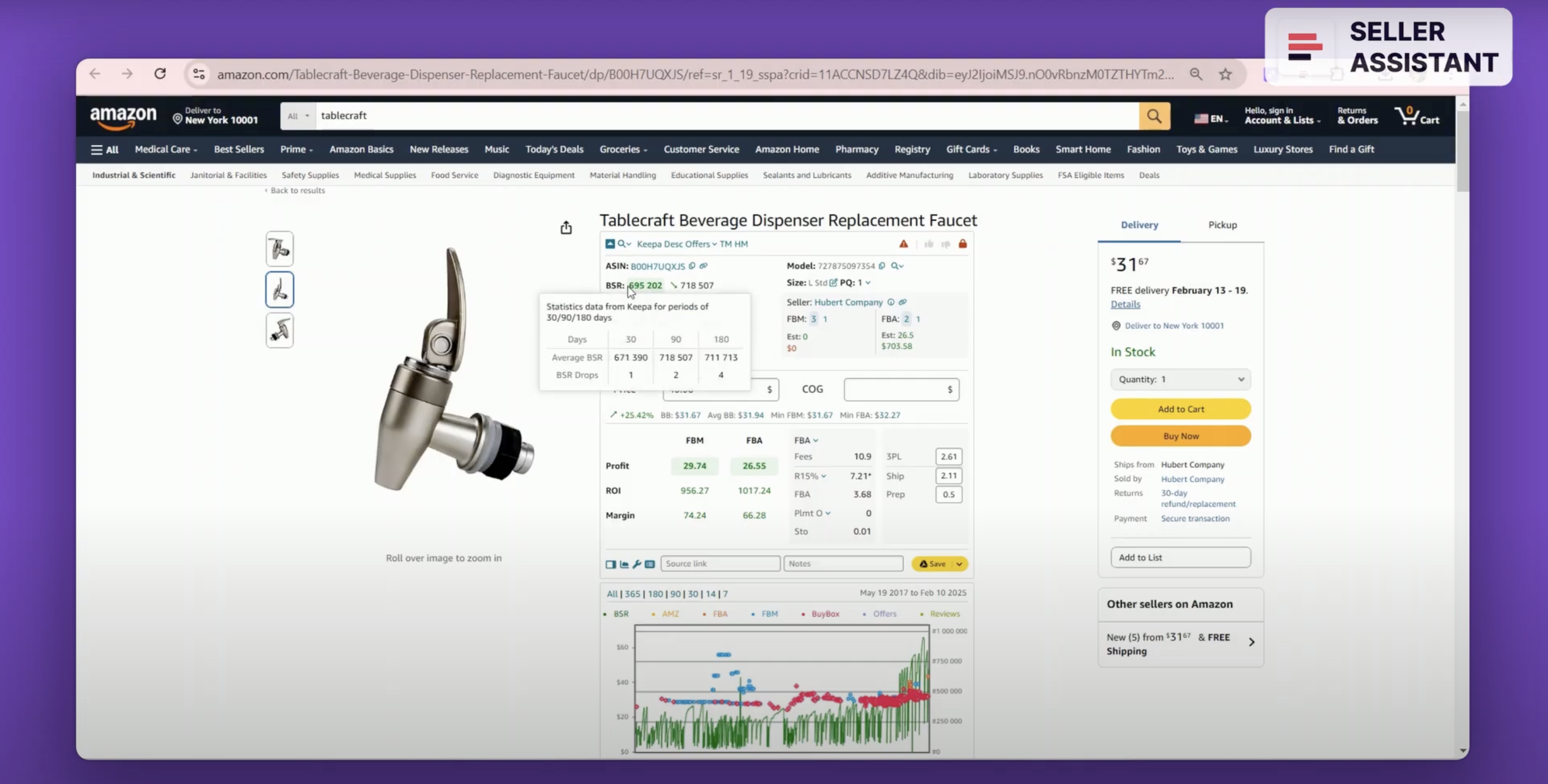
Task: Click the wrench settings icon in Seller Assistant panel
Action: tap(636, 564)
